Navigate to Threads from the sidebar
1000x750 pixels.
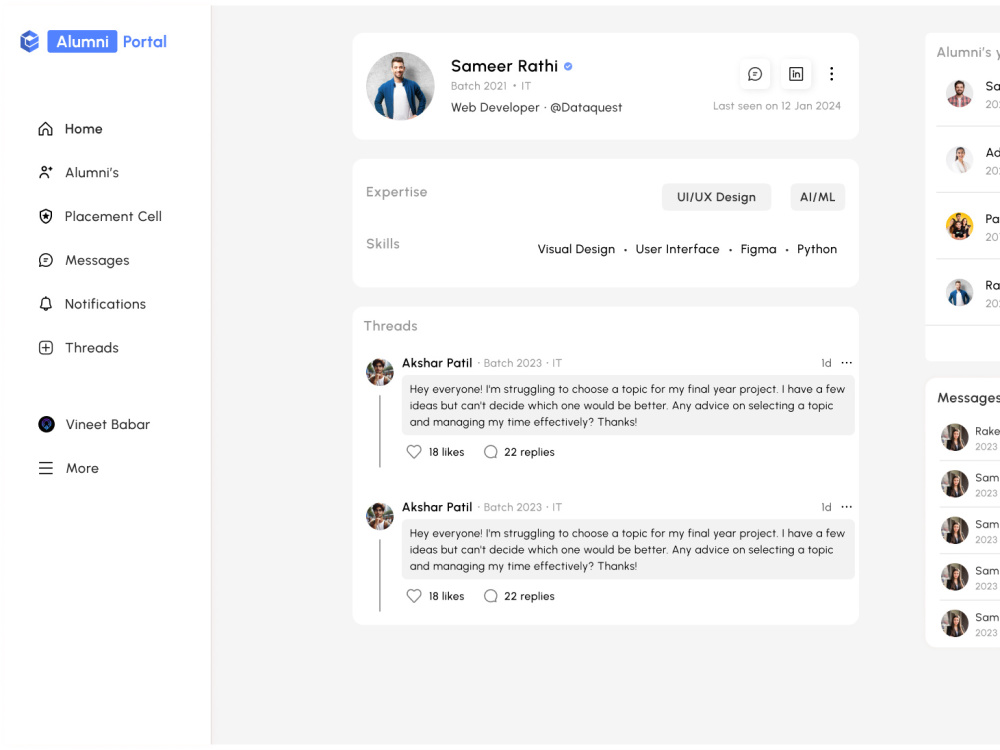pos(91,348)
